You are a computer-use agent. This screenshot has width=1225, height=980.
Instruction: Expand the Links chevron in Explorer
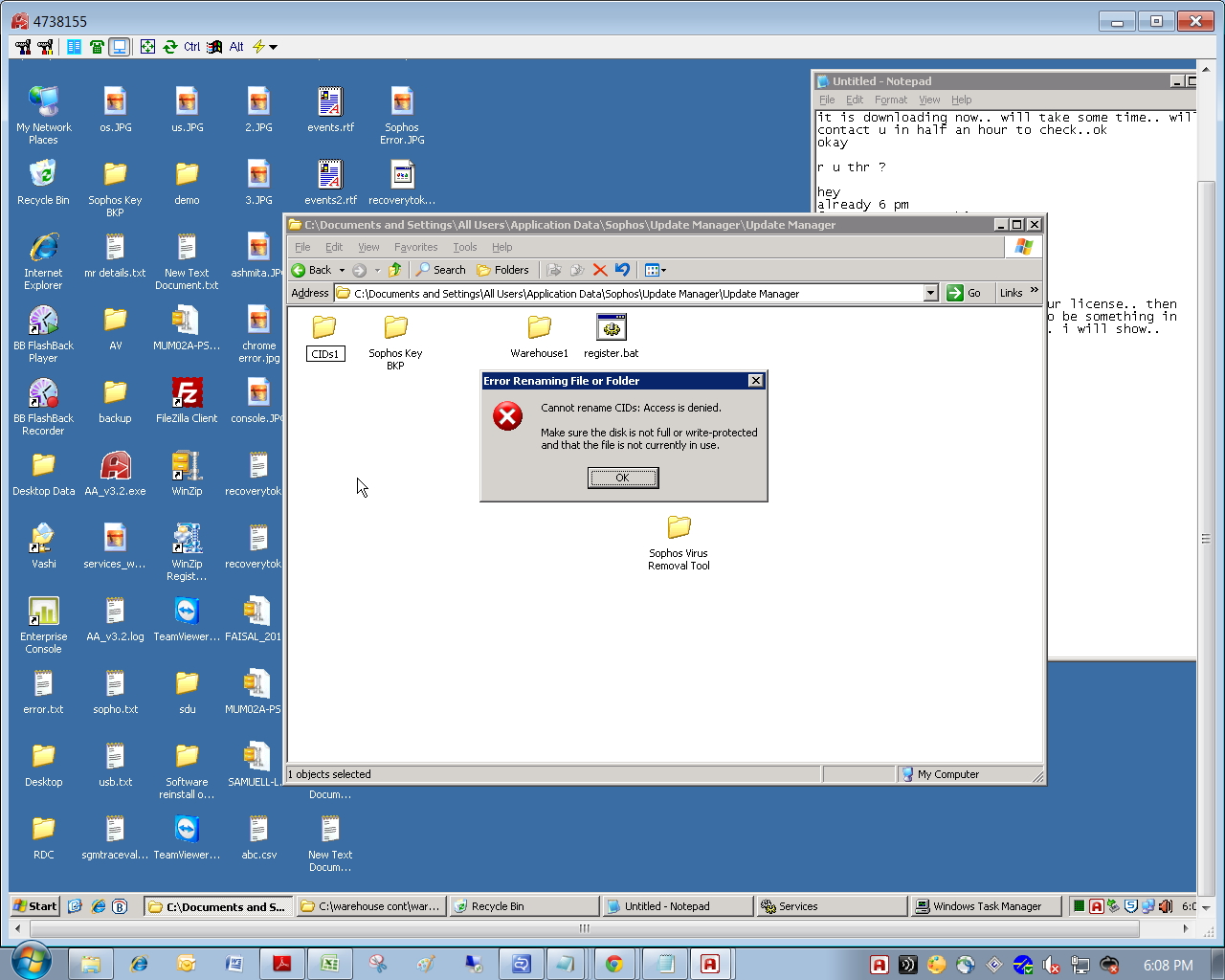1034,291
